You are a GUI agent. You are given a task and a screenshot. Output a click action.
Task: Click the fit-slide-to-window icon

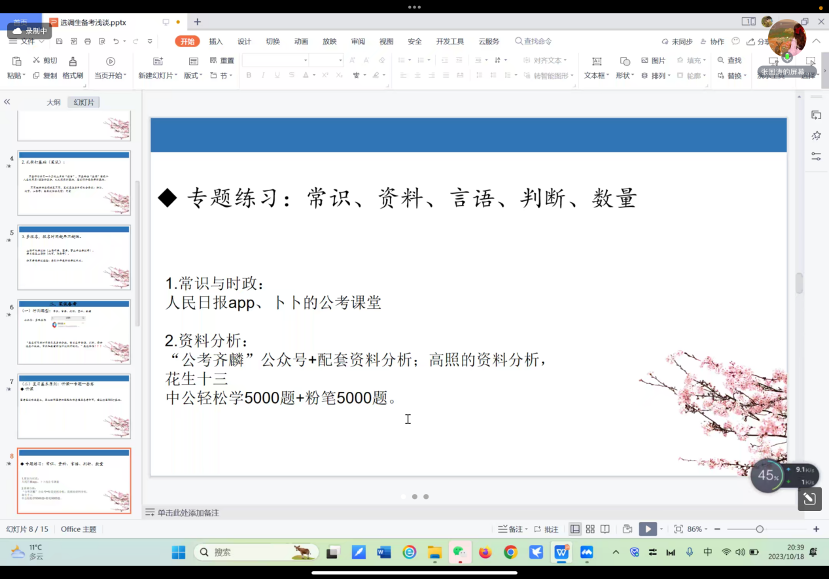click(x=678, y=529)
